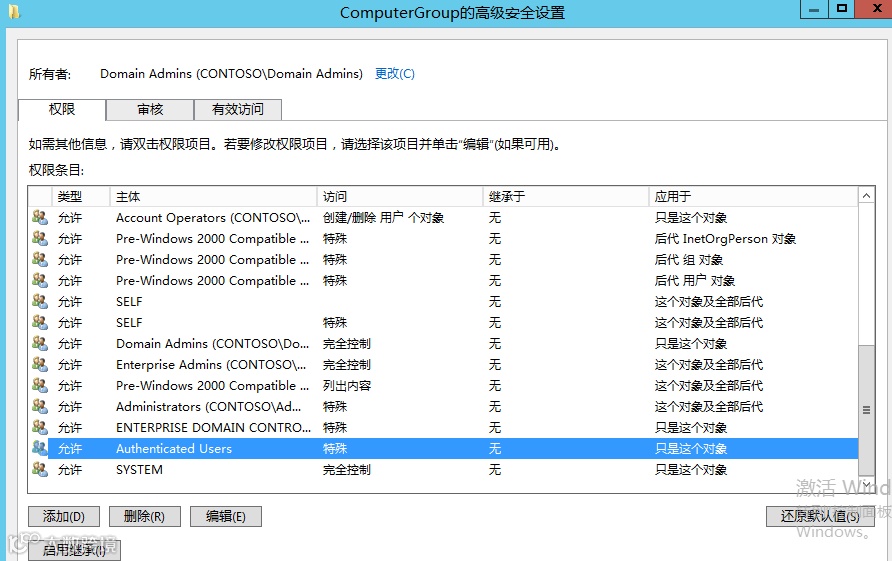
Task: Click the 编辑(E) button
Action: point(226,517)
